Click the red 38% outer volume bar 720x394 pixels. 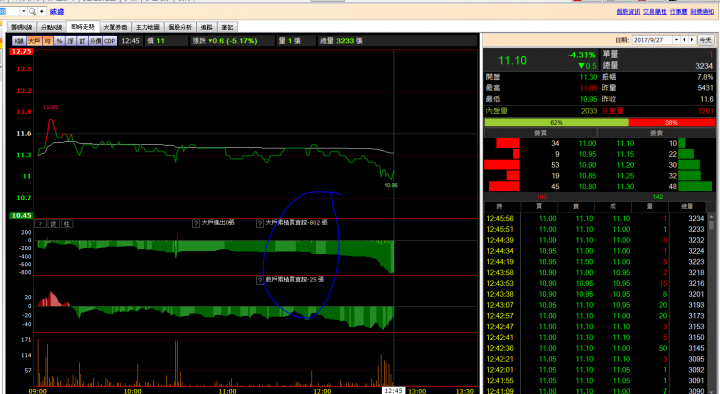tap(672, 123)
